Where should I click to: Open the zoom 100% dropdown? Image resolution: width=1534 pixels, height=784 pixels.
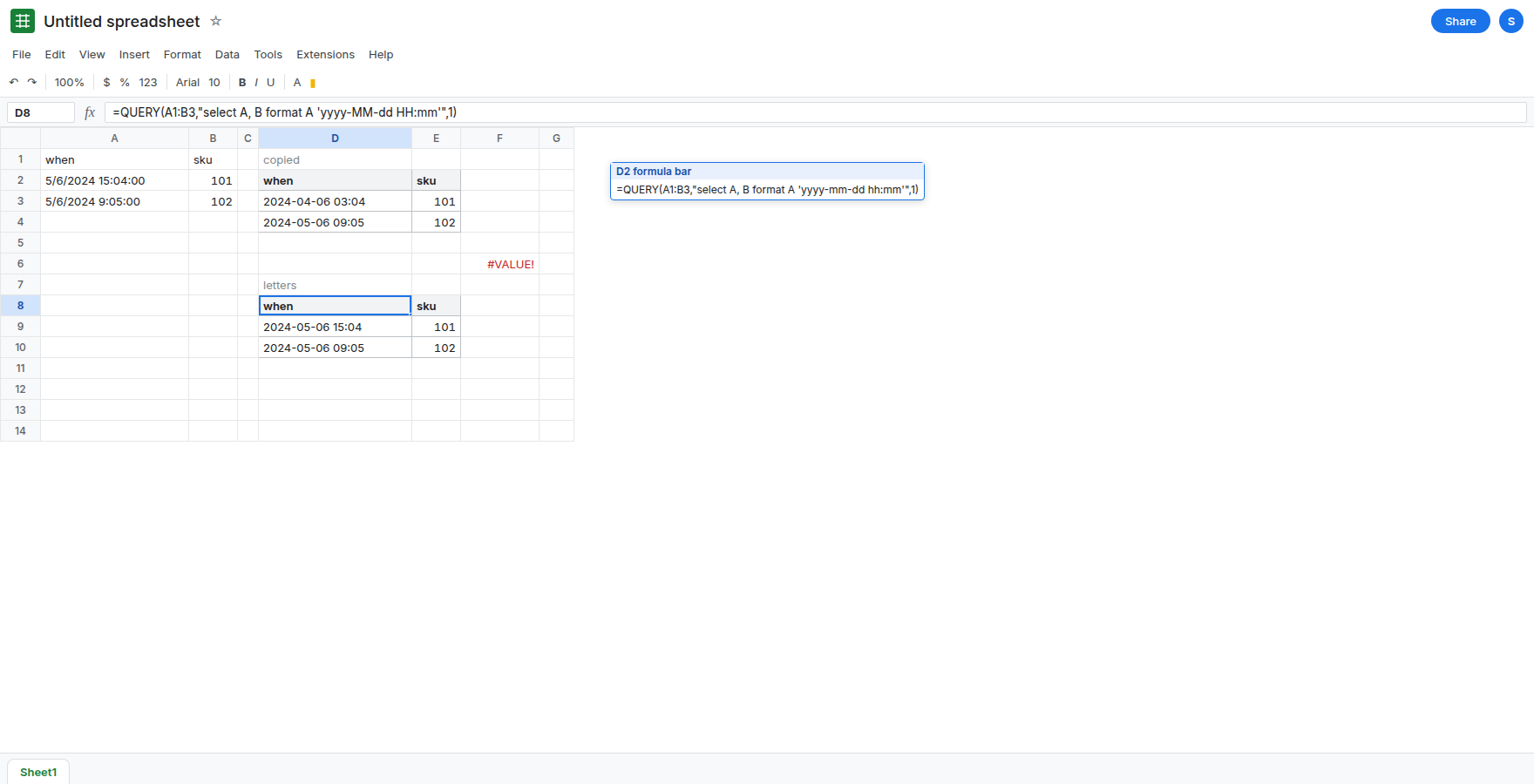click(70, 82)
